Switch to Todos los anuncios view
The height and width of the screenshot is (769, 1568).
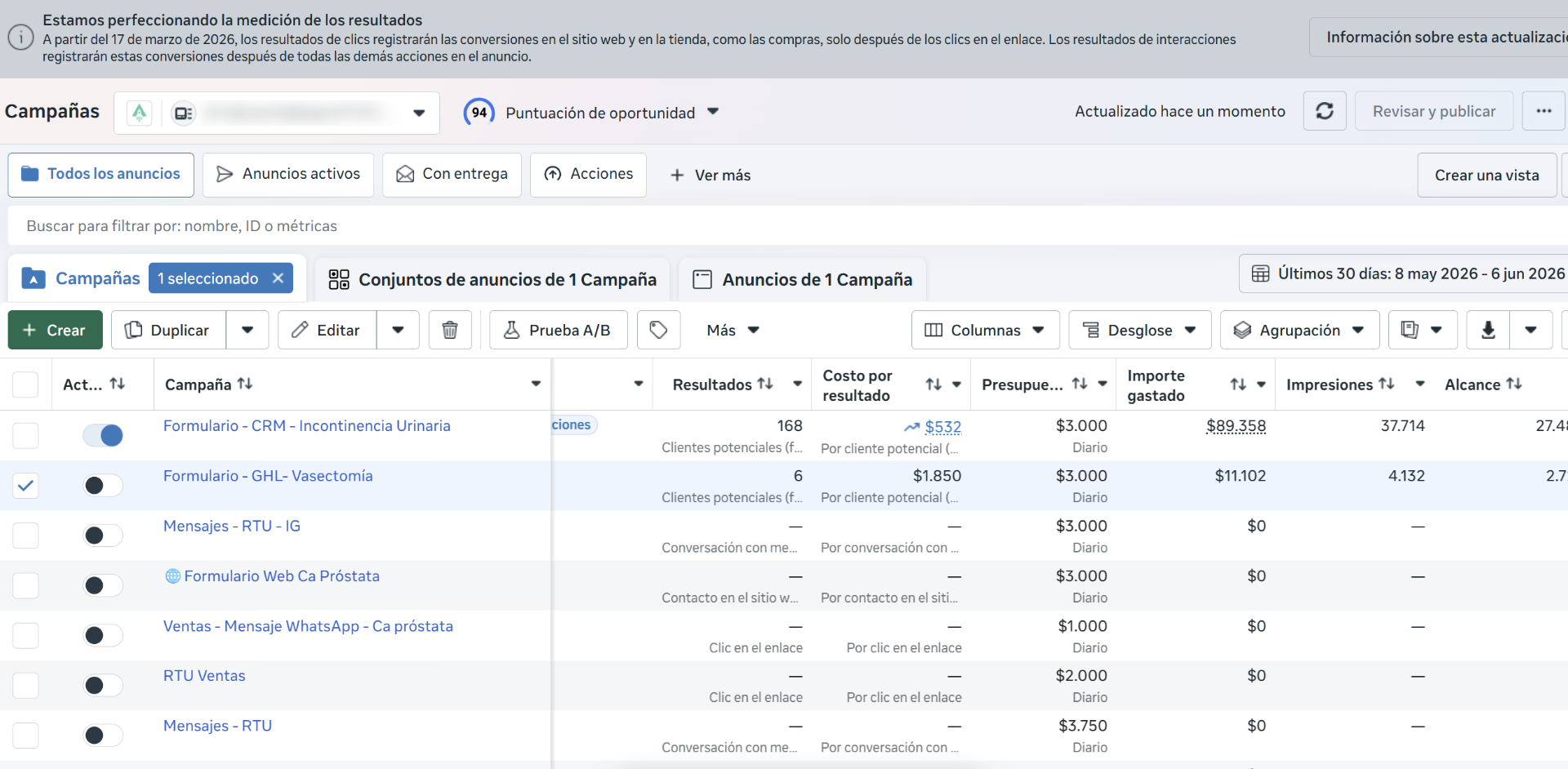pyautogui.click(x=101, y=175)
